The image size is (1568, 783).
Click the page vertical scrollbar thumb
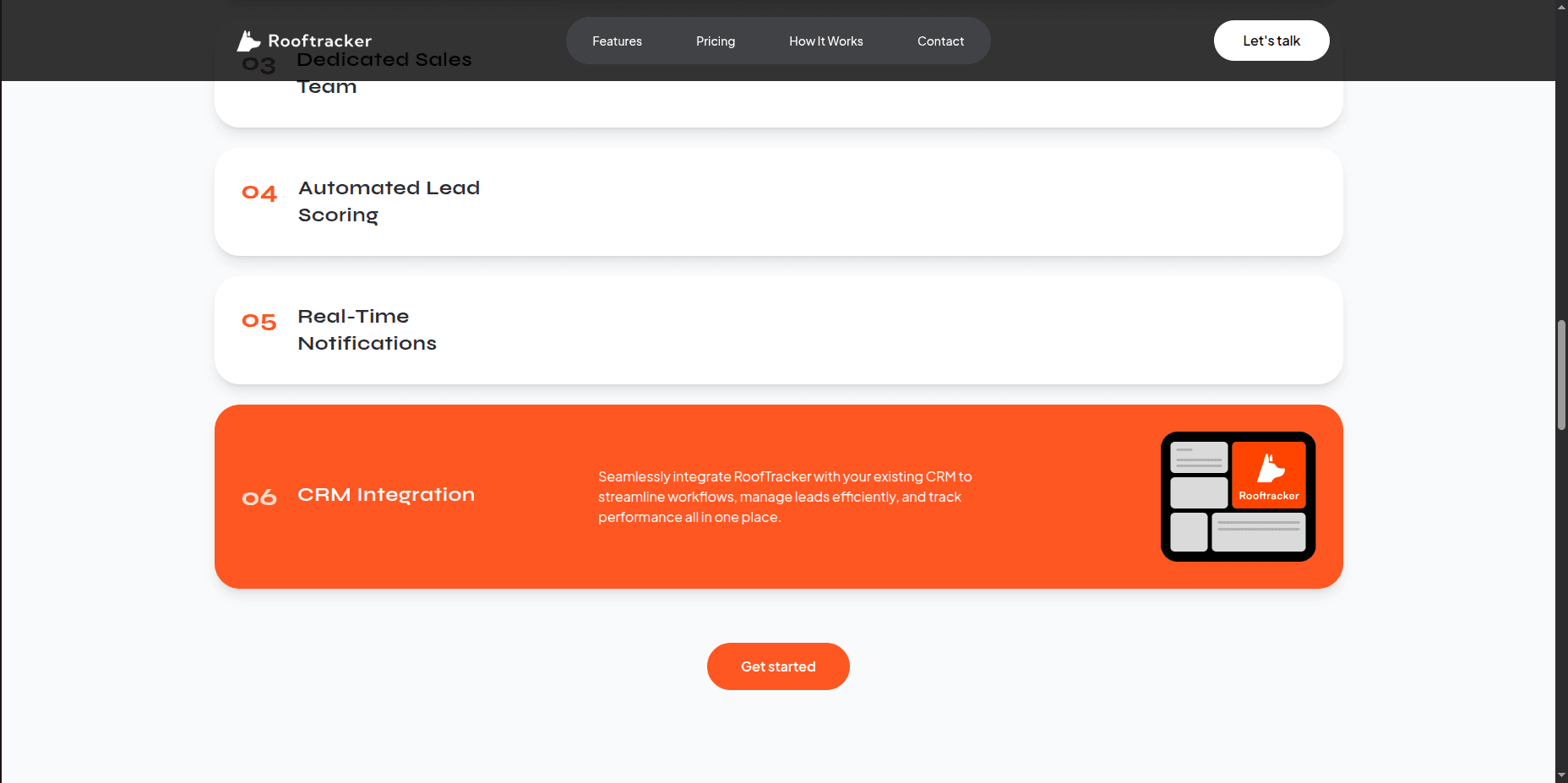(x=1561, y=375)
